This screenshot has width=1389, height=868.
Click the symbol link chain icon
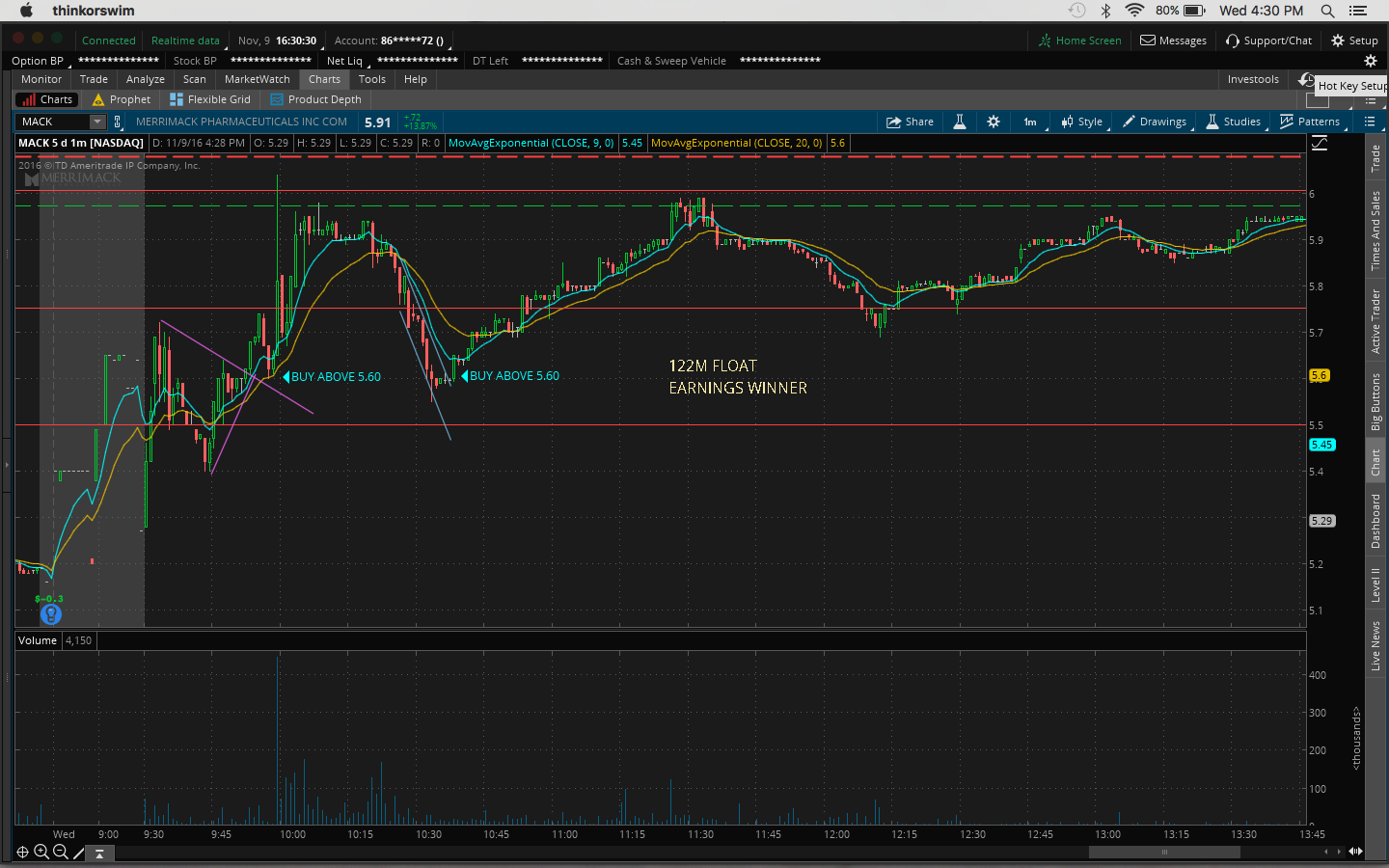click(118, 122)
